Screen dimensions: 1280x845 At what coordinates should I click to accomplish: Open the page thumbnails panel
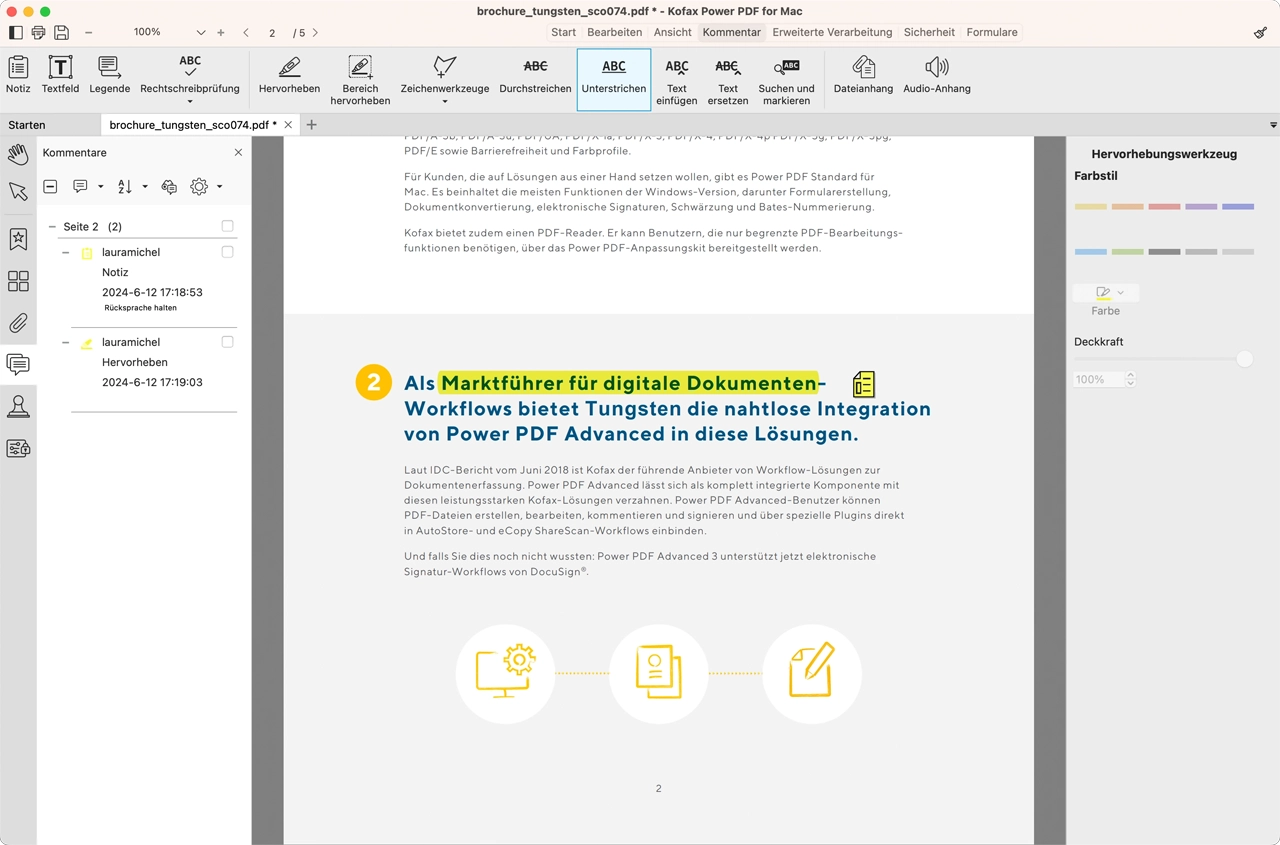(18, 281)
